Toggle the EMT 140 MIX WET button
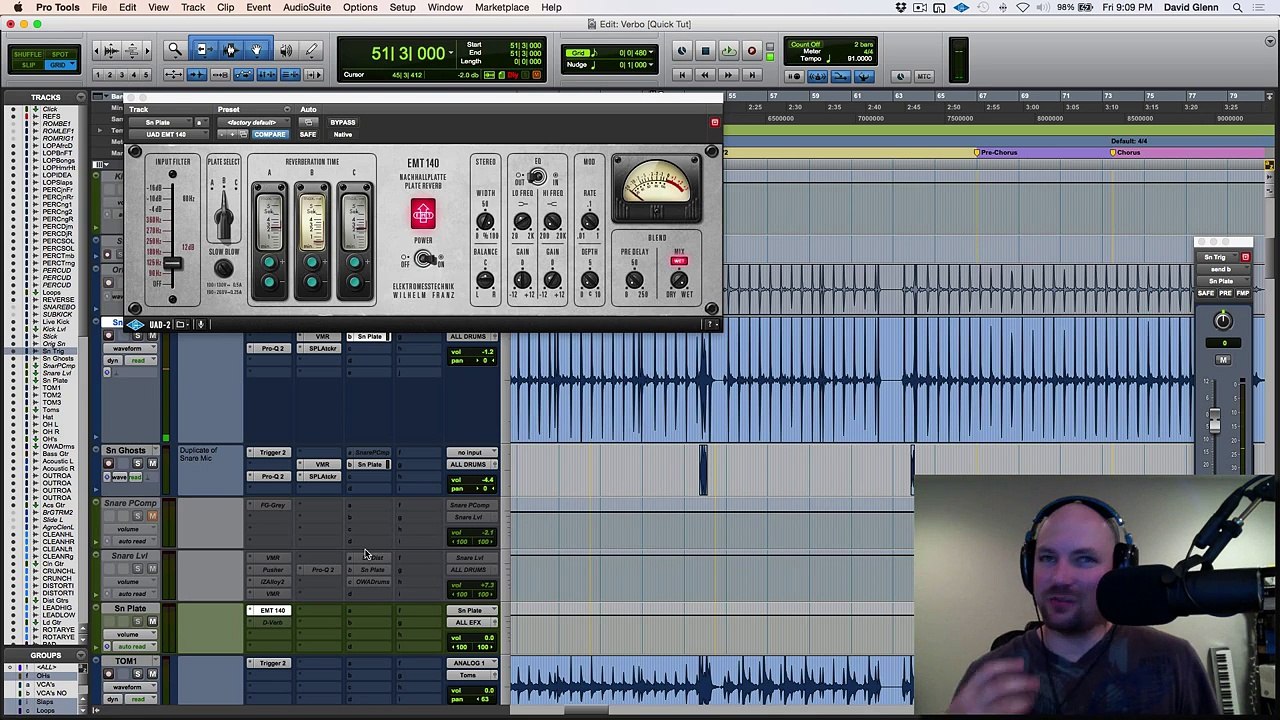1280x720 pixels. click(x=679, y=261)
